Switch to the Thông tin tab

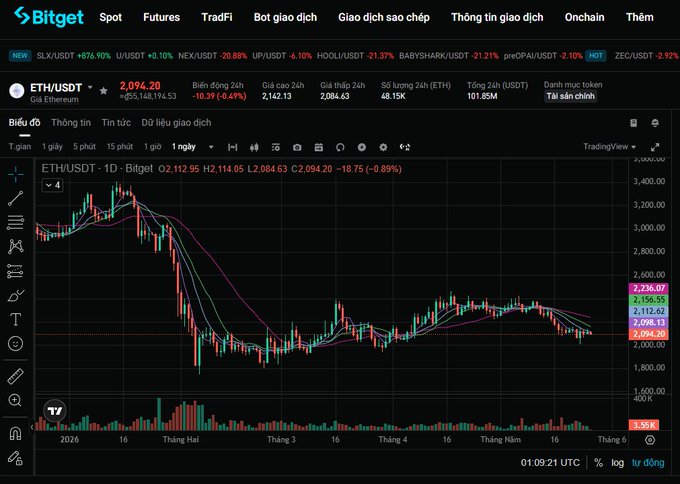click(x=71, y=123)
